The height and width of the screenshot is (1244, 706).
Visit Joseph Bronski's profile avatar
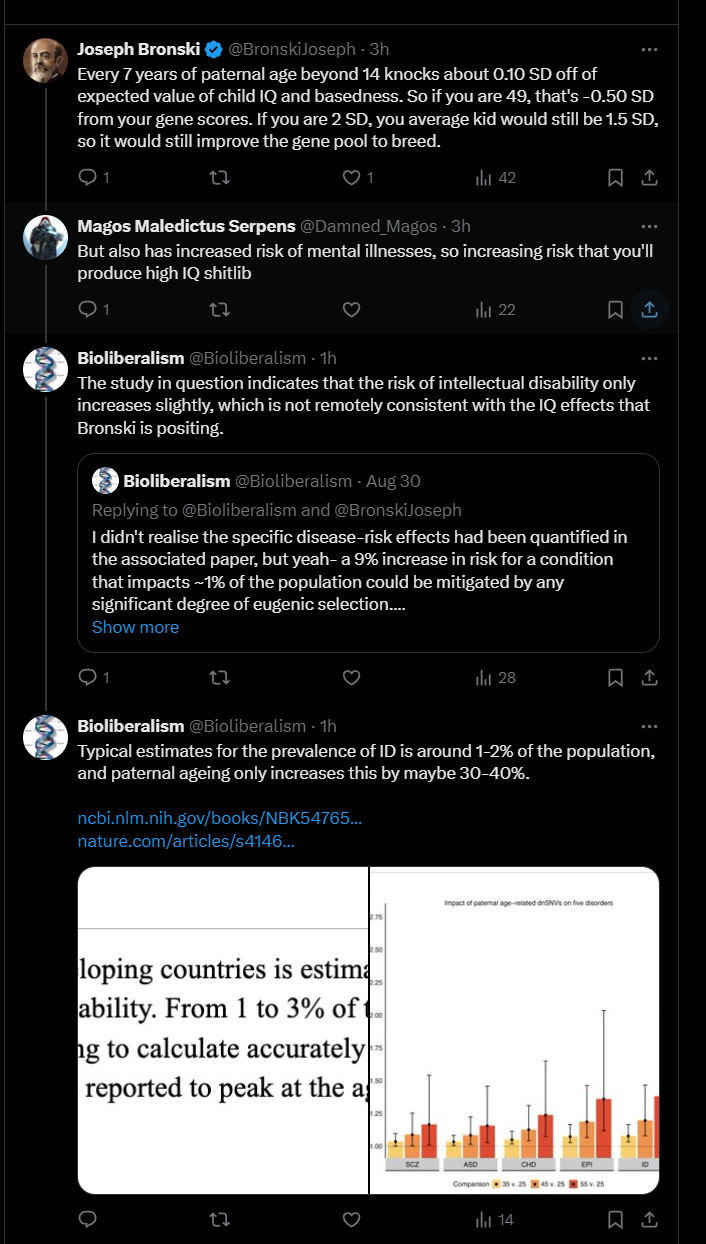click(x=45, y=62)
